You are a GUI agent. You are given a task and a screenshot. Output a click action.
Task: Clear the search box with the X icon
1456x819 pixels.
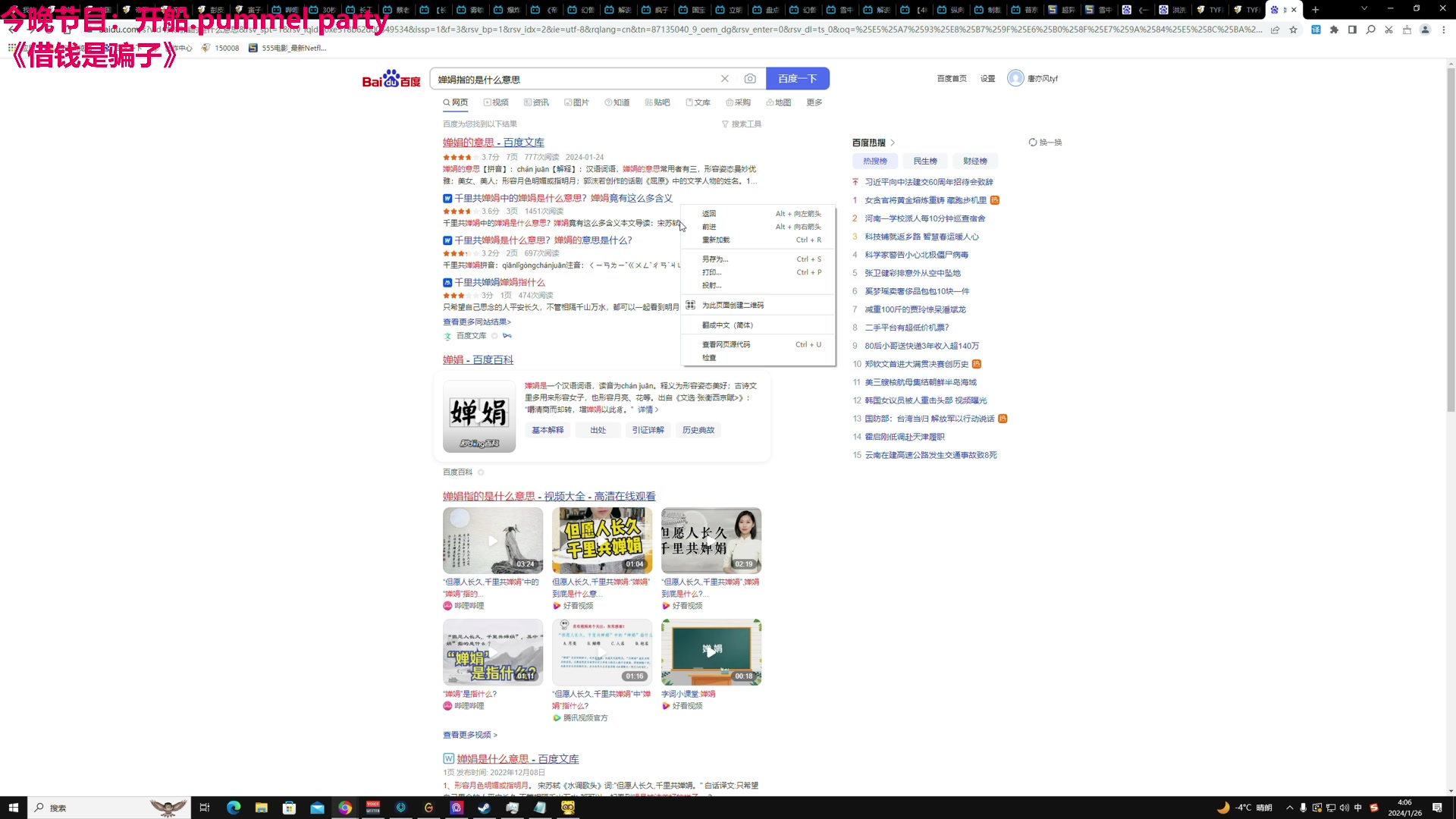pyautogui.click(x=725, y=78)
